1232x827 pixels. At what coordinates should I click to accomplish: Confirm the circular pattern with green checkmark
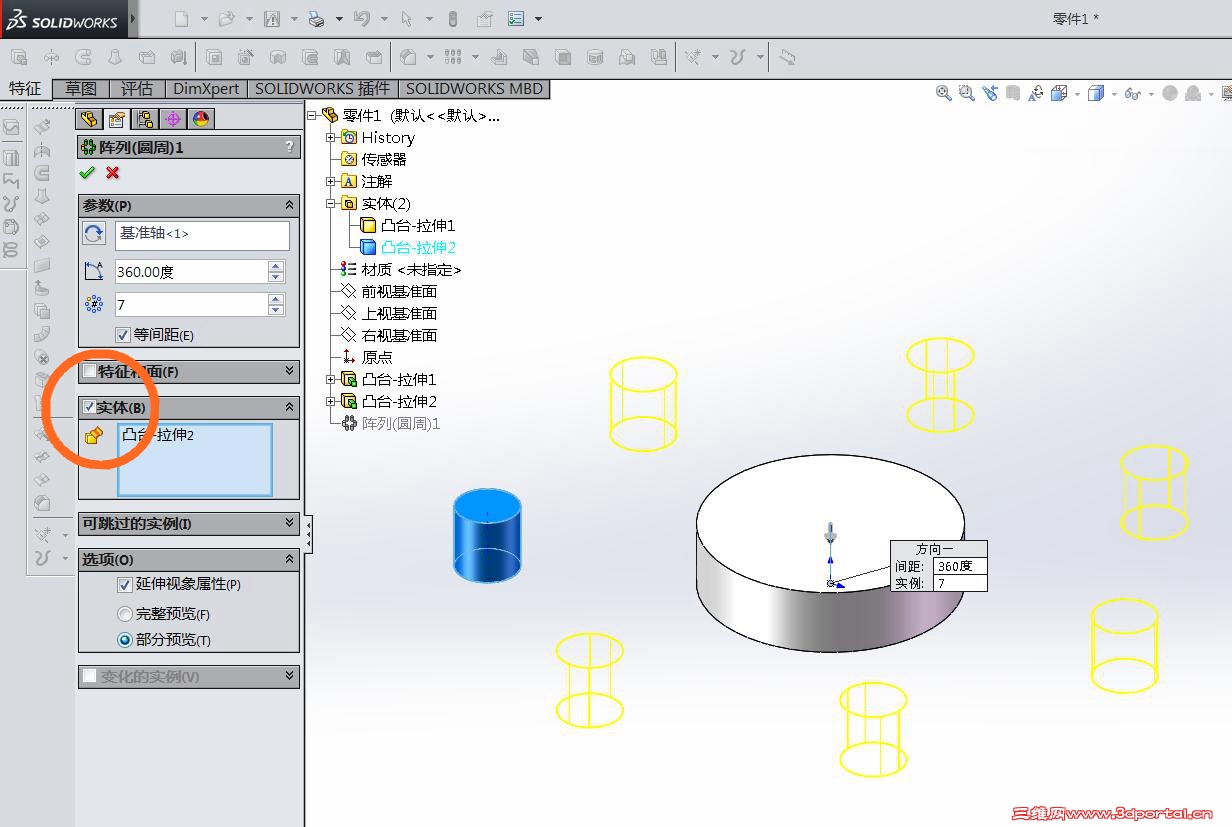[87, 173]
